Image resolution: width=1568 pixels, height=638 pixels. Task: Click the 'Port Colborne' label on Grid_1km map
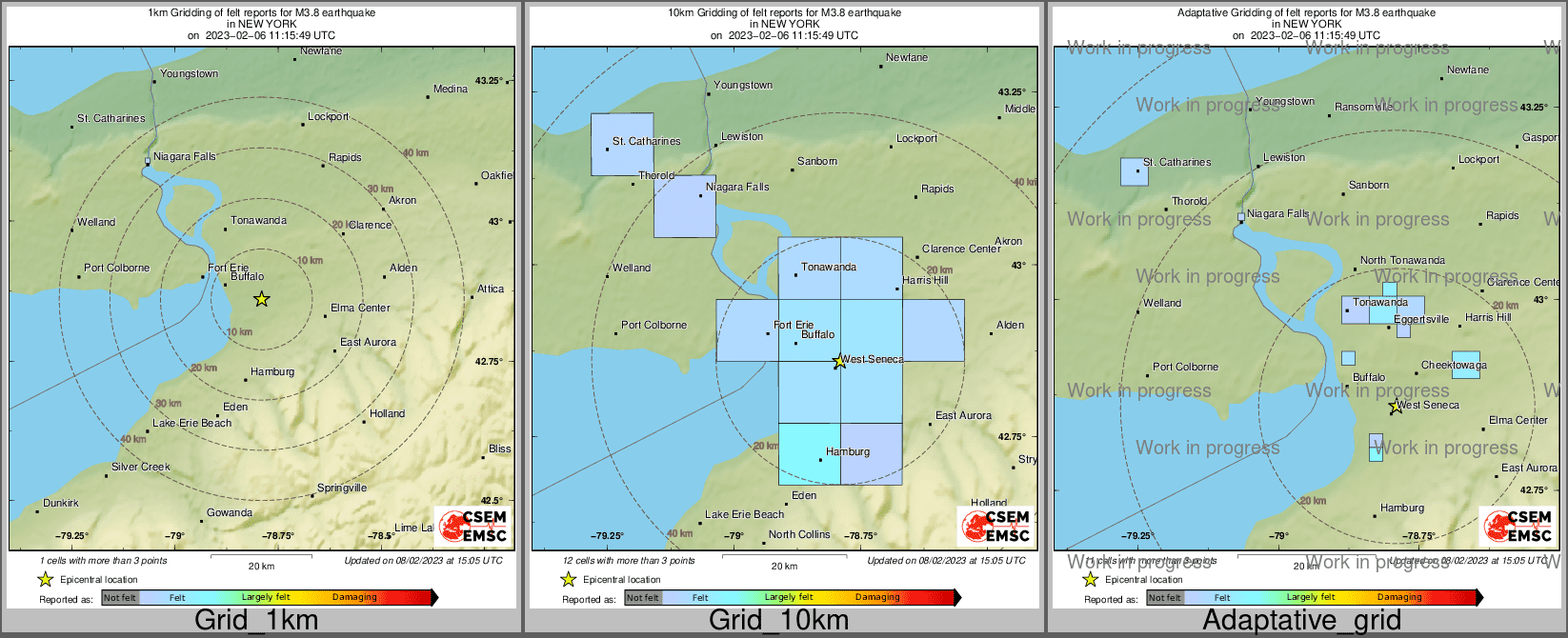tap(116, 268)
